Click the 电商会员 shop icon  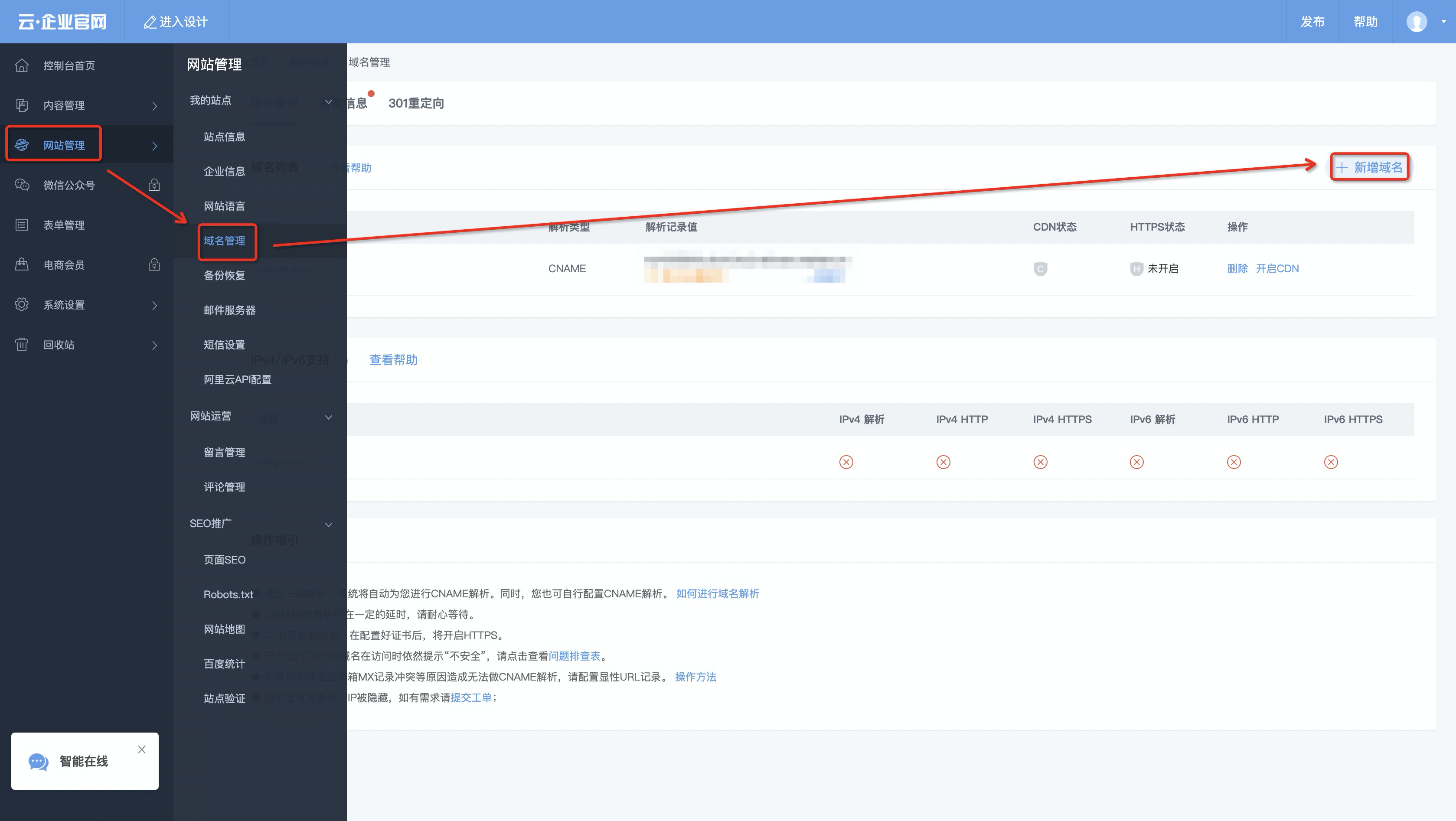(x=22, y=264)
